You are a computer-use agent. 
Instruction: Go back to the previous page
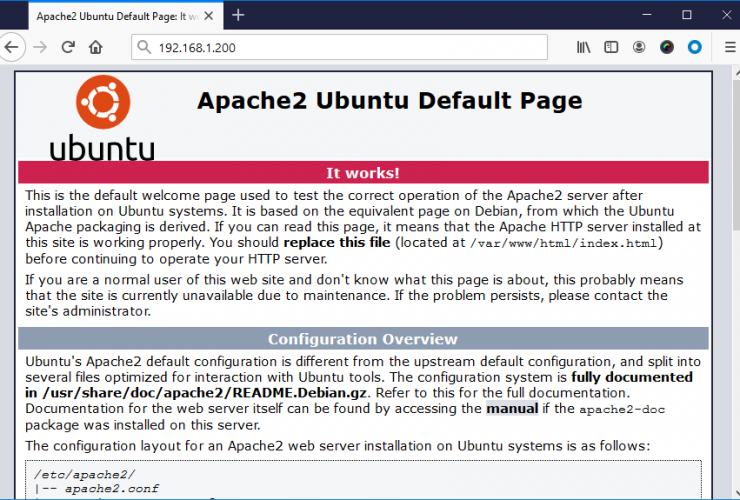pyautogui.click(x=11, y=47)
